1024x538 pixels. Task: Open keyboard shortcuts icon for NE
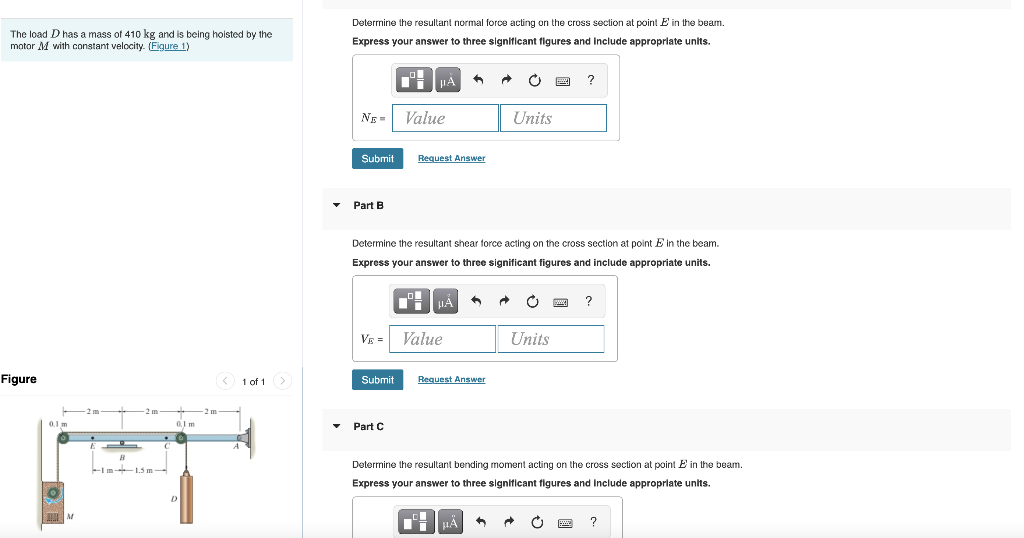562,81
